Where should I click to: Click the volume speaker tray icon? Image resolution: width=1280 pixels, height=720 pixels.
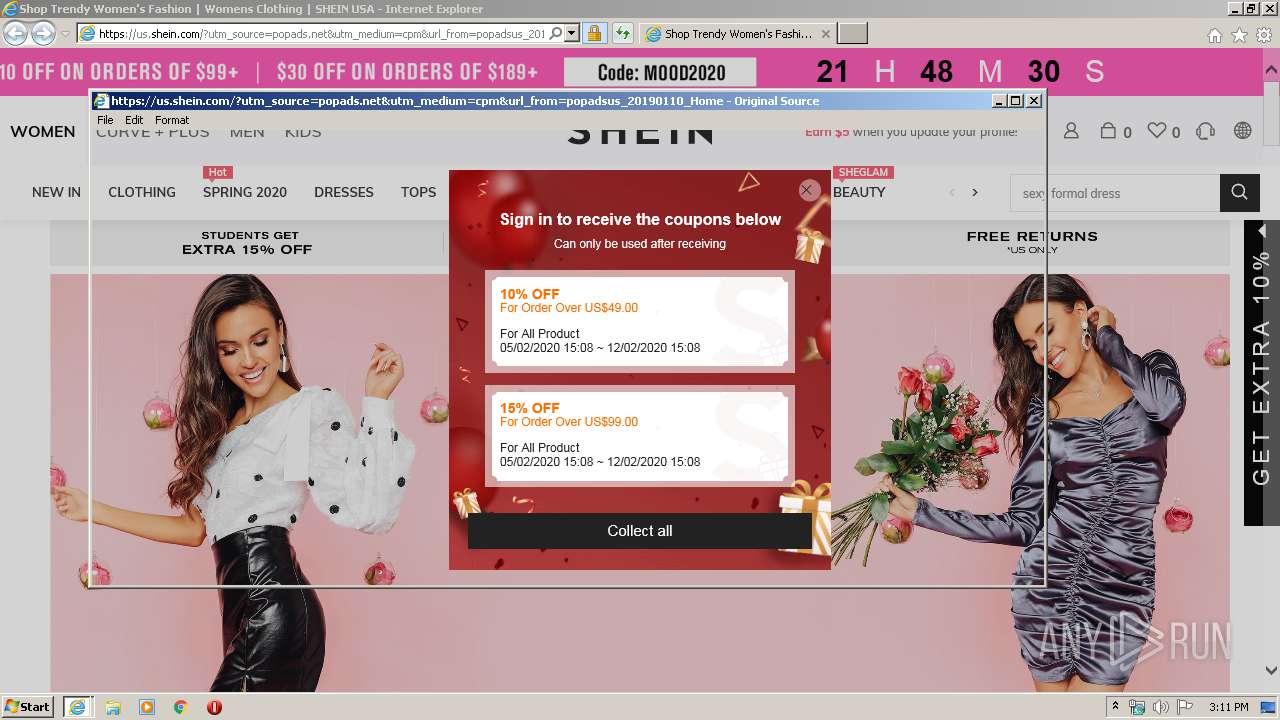coord(1162,707)
